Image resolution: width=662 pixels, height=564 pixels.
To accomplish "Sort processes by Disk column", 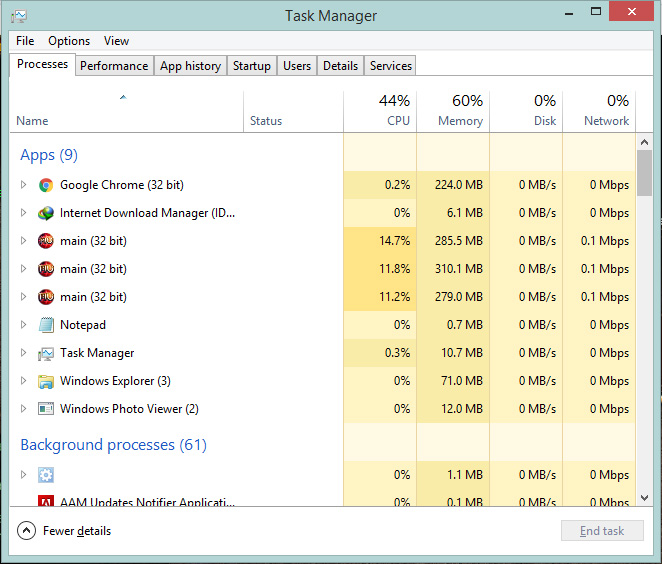I will [x=526, y=111].
